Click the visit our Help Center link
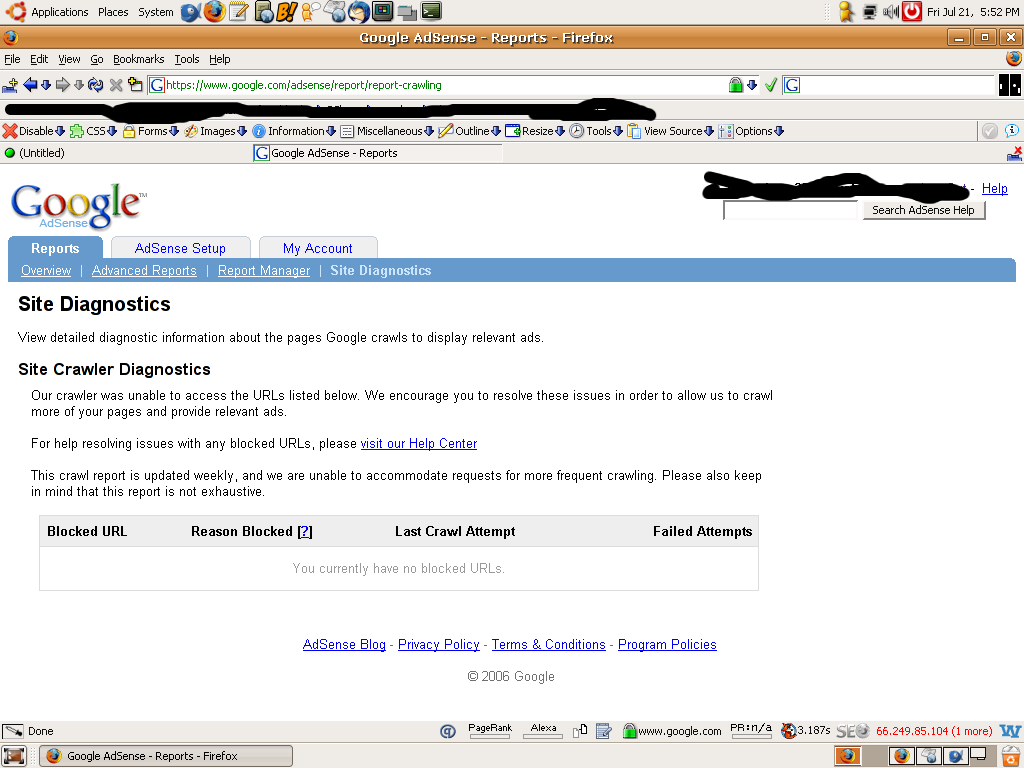This screenshot has height=768, width=1024. point(419,443)
